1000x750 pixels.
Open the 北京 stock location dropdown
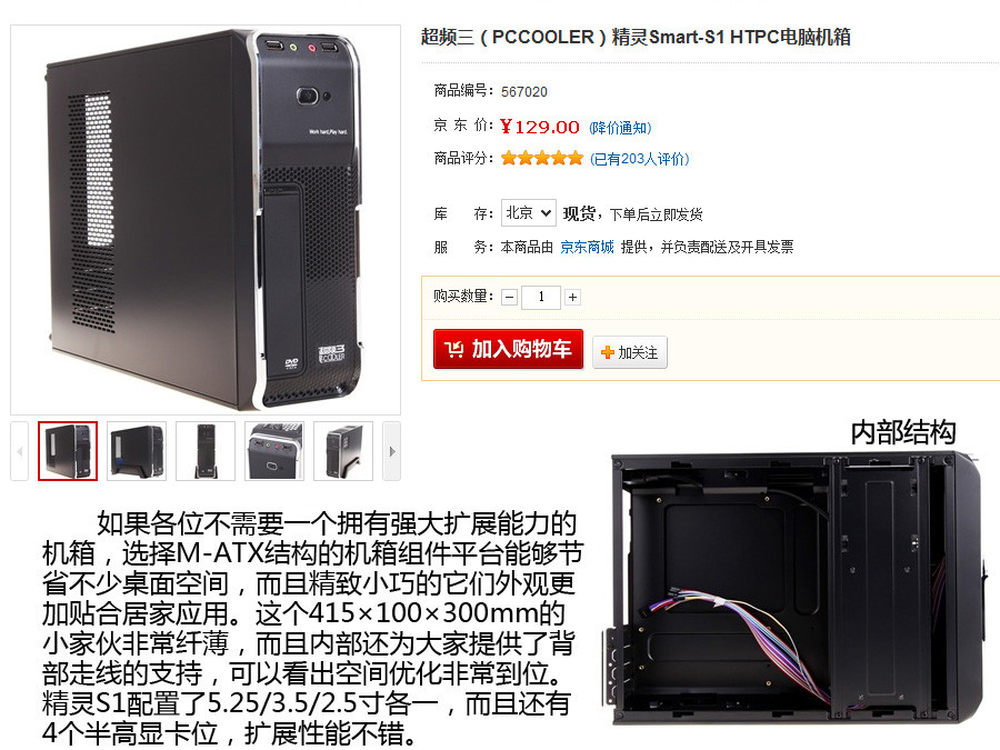point(528,213)
